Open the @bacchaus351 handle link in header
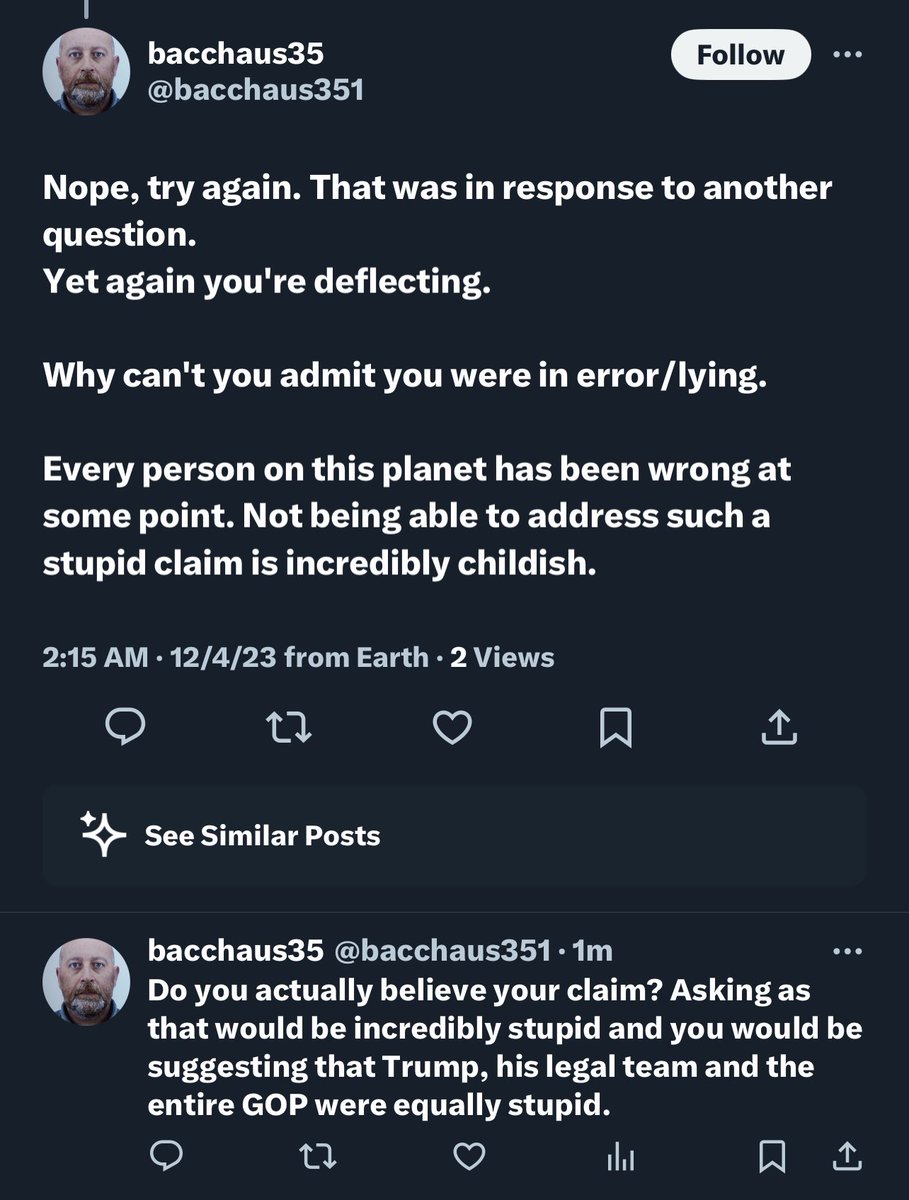The image size is (909, 1200). (255, 90)
